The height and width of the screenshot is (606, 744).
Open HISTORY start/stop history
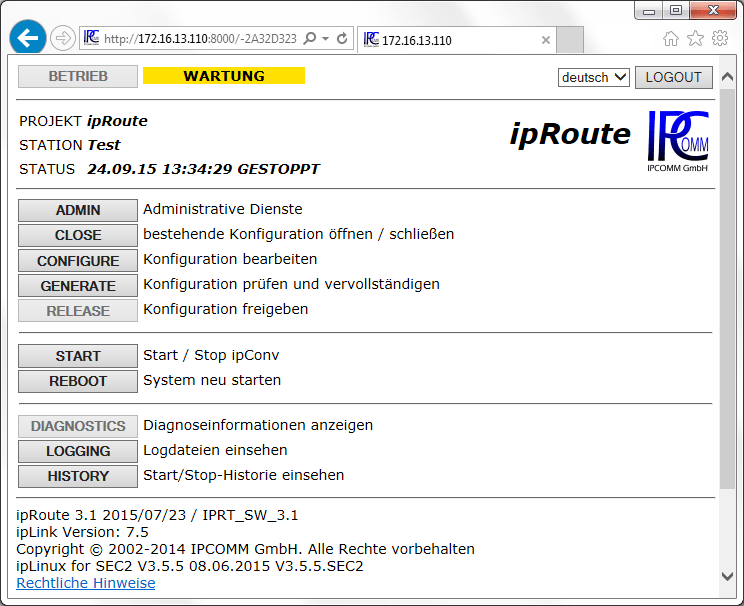pyautogui.click(x=78, y=476)
